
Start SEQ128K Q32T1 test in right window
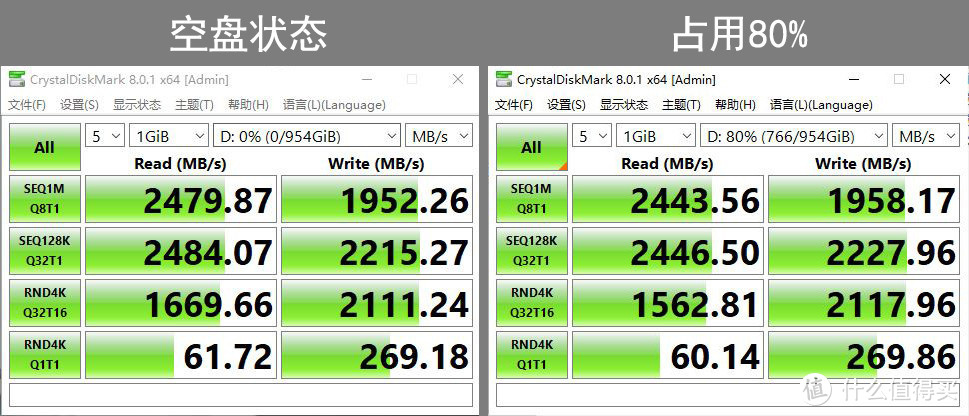[531, 251]
